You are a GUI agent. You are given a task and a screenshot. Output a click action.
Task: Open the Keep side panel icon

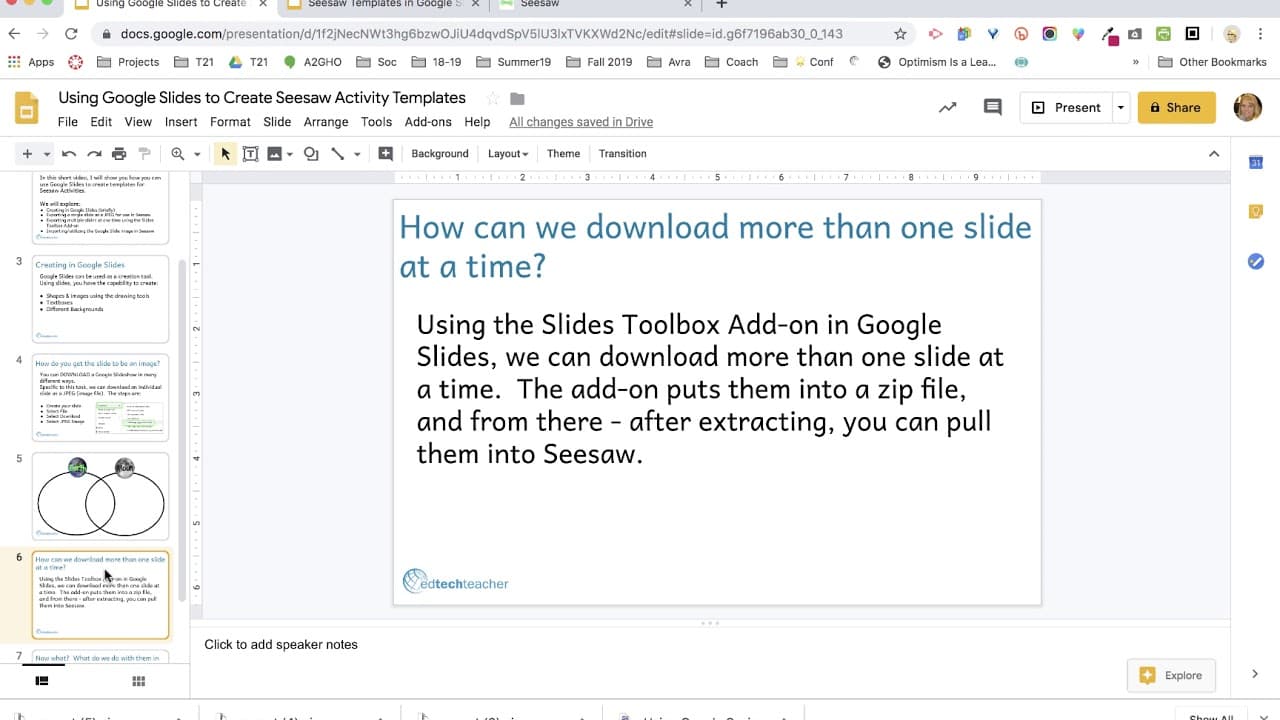tap(1256, 211)
